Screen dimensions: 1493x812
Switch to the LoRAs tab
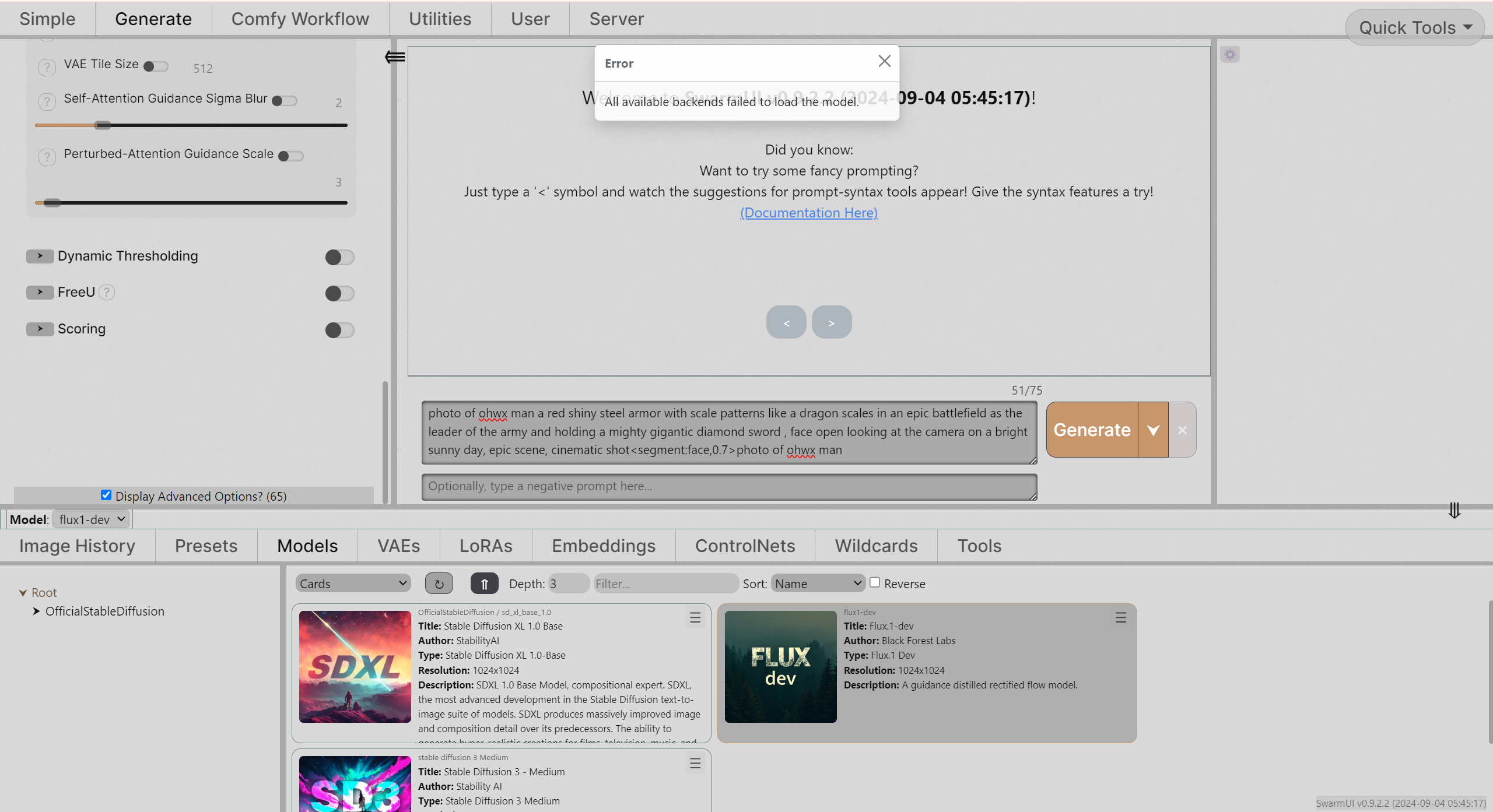485,546
